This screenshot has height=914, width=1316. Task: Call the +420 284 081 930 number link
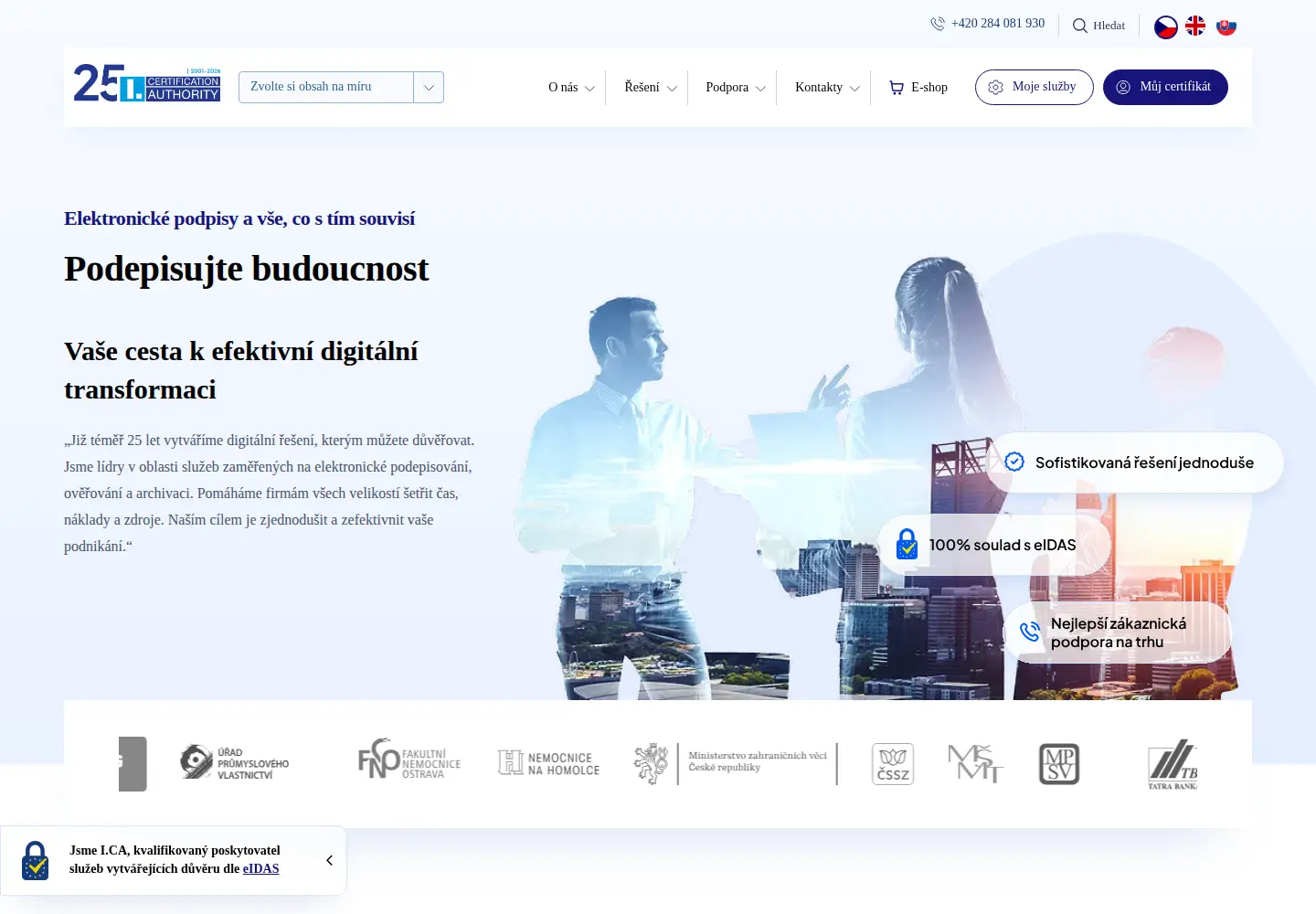(x=998, y=24)
